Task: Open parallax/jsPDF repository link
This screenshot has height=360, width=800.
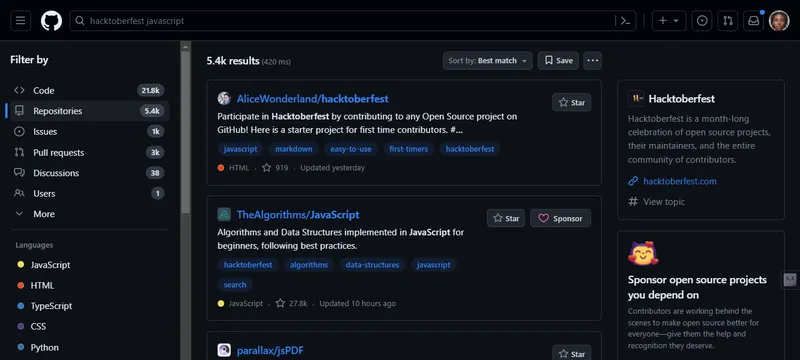Action: pos(270,351)
